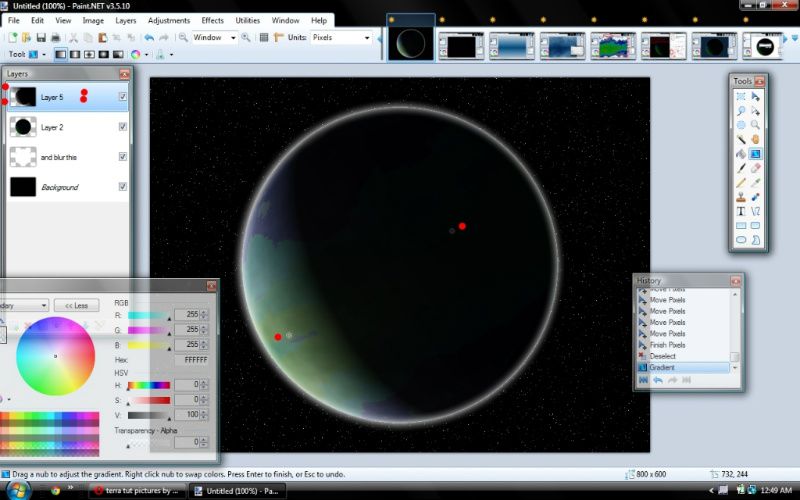This screenshot has width=800, height=500.
Task: Choose the conical gradient type
Action: [x=118, y=54]
